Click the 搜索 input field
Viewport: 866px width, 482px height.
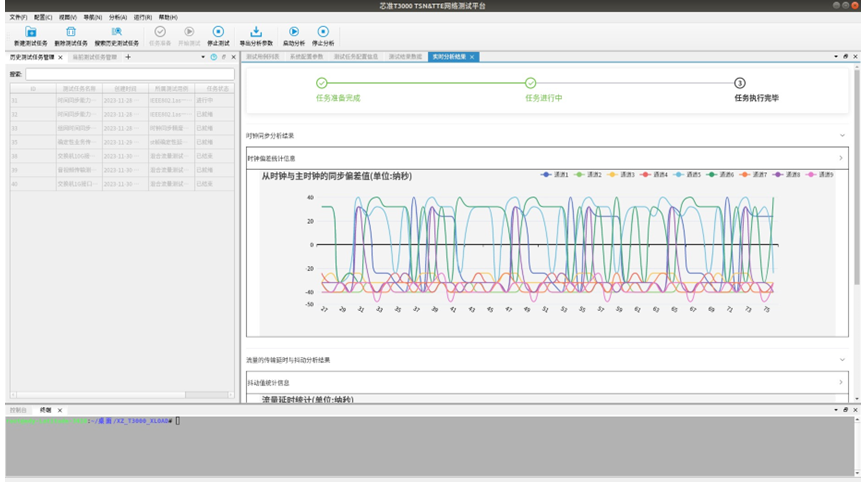[x=128, y=74]
